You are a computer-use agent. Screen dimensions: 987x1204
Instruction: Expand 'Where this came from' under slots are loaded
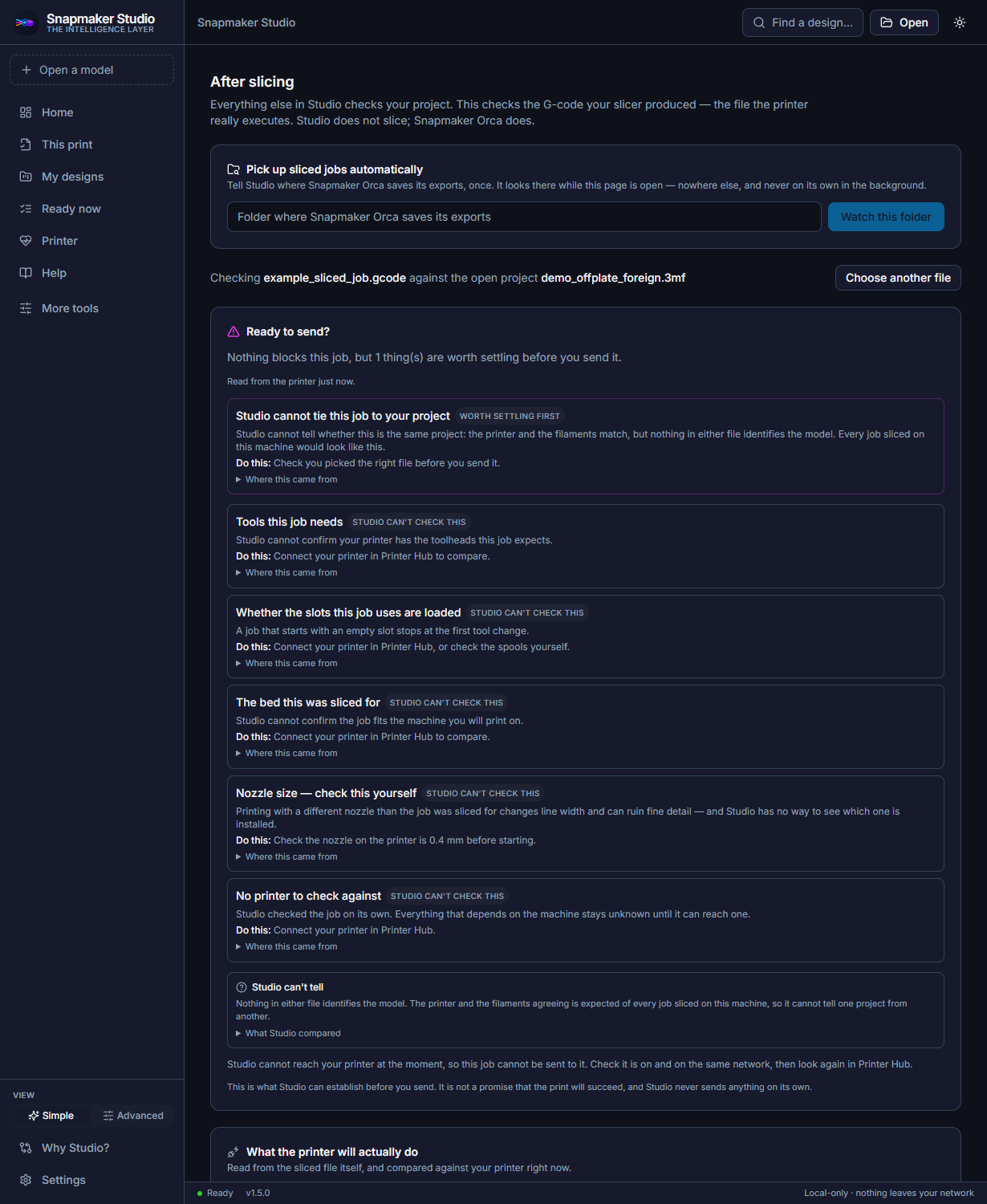pyautogui.click(x=286, y=663)
